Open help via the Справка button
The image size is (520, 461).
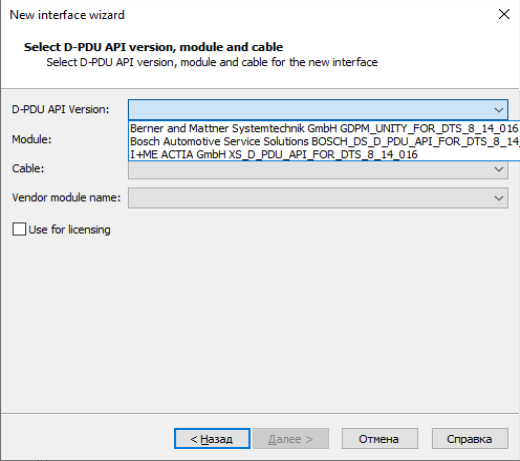click(470, 439)
